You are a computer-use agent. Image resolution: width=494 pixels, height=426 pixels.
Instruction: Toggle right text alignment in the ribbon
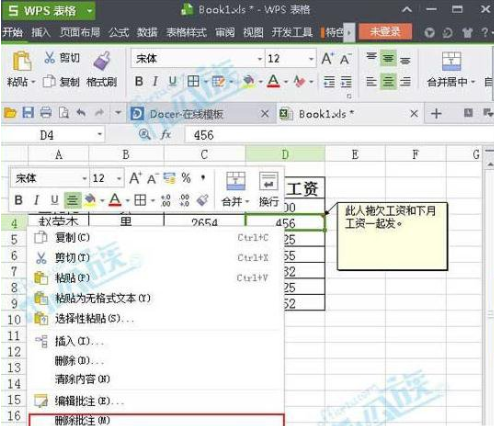coord(405,81)
